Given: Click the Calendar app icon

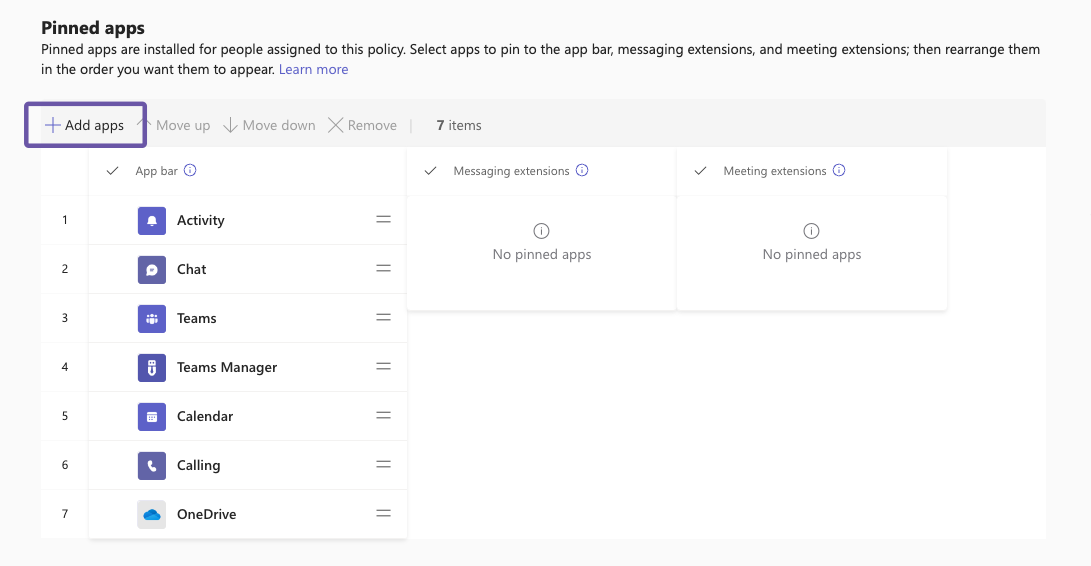Looking at the screenshot, I should tap(152, 417).
